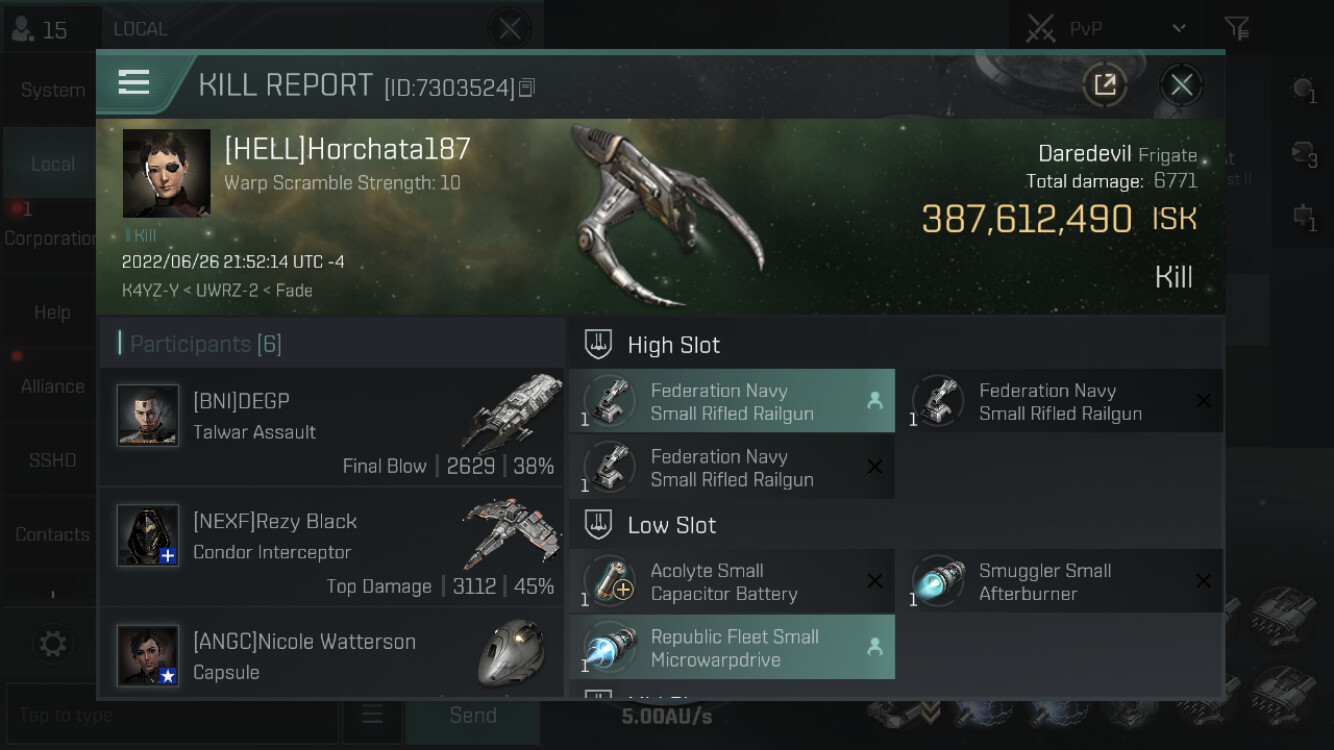1334x750 pixels.
Task: Close the Local chat panel
Action: pyautogui.click(x=510, y=29)
